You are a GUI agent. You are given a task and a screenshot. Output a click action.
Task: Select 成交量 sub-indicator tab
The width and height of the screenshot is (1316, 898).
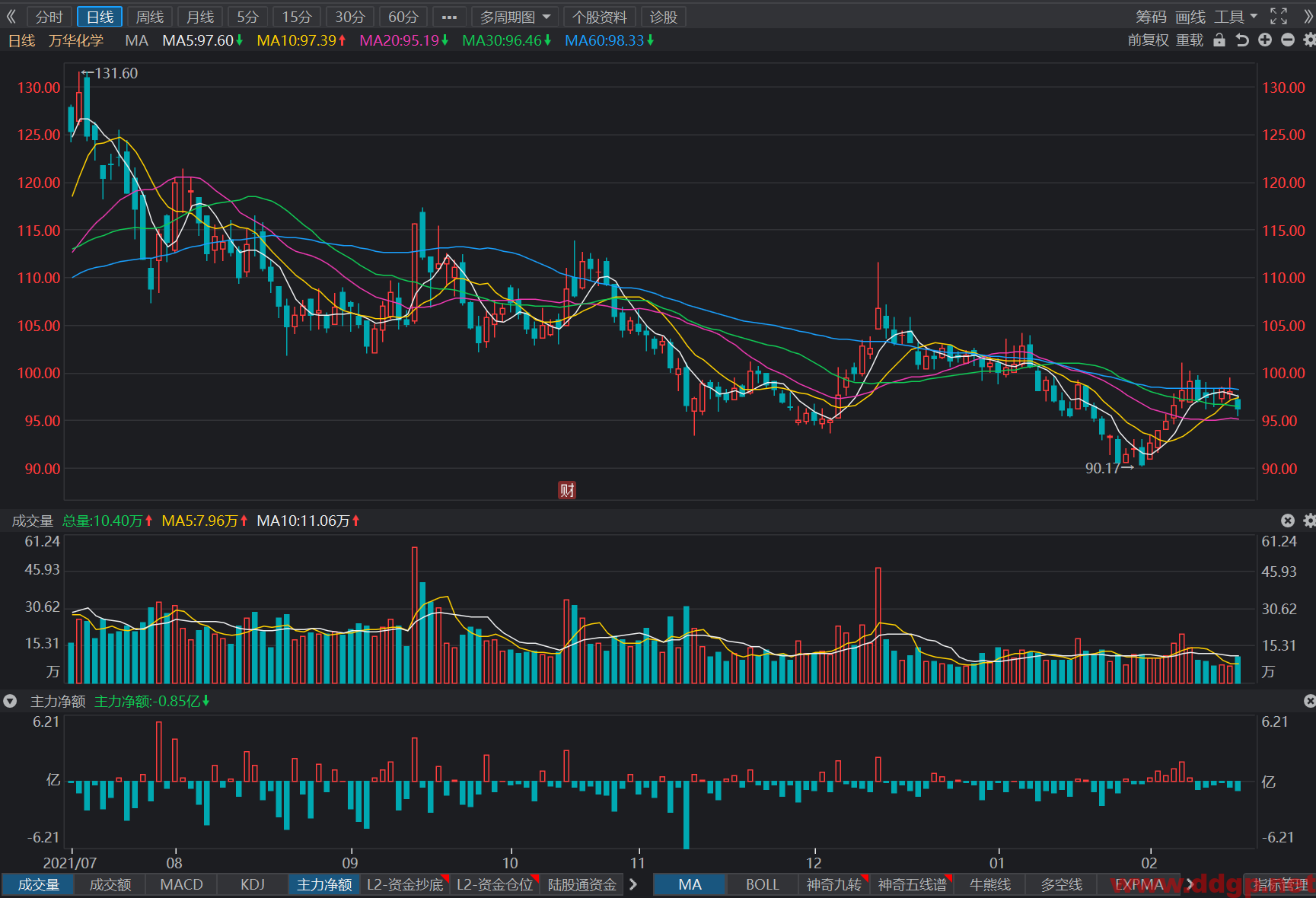39,884
